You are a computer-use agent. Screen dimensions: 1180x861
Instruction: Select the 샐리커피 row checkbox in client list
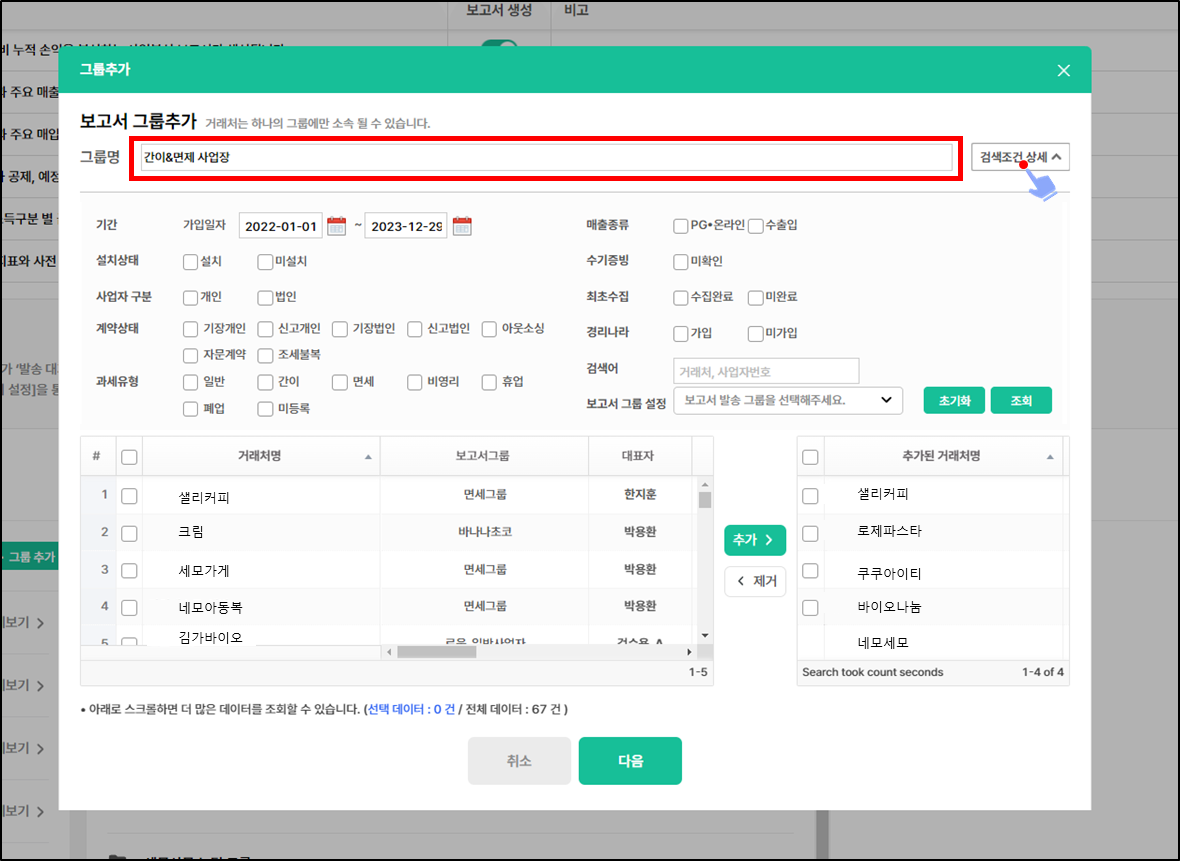point(129,496)
